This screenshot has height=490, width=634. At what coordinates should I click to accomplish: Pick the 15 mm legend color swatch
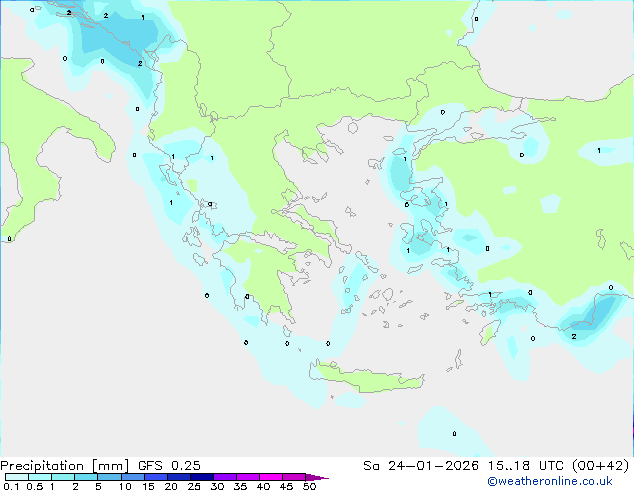156,477
